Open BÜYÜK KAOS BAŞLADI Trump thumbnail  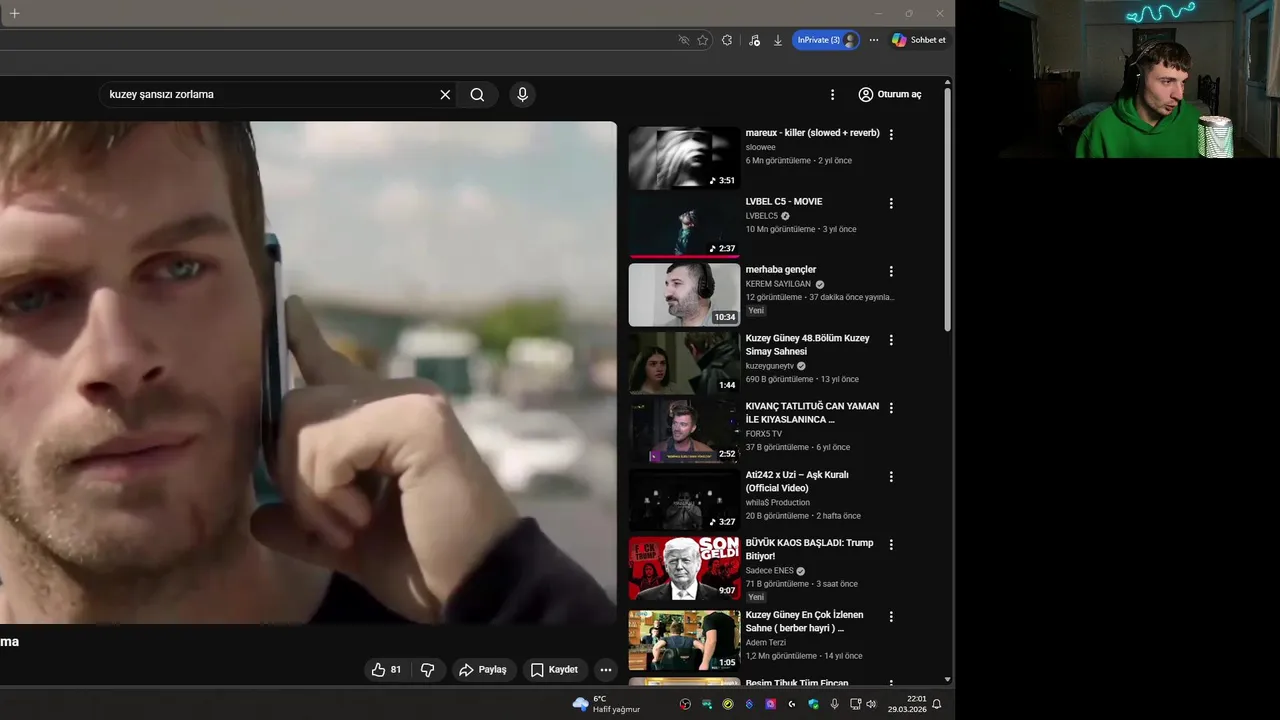[x=684, y=568]
